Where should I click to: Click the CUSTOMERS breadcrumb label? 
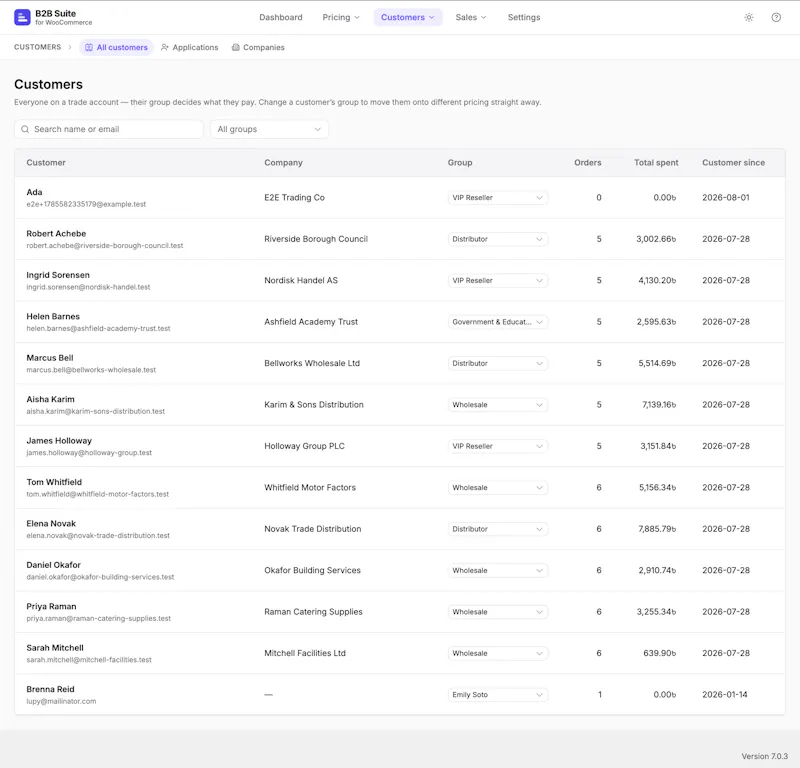coord(37,47)
